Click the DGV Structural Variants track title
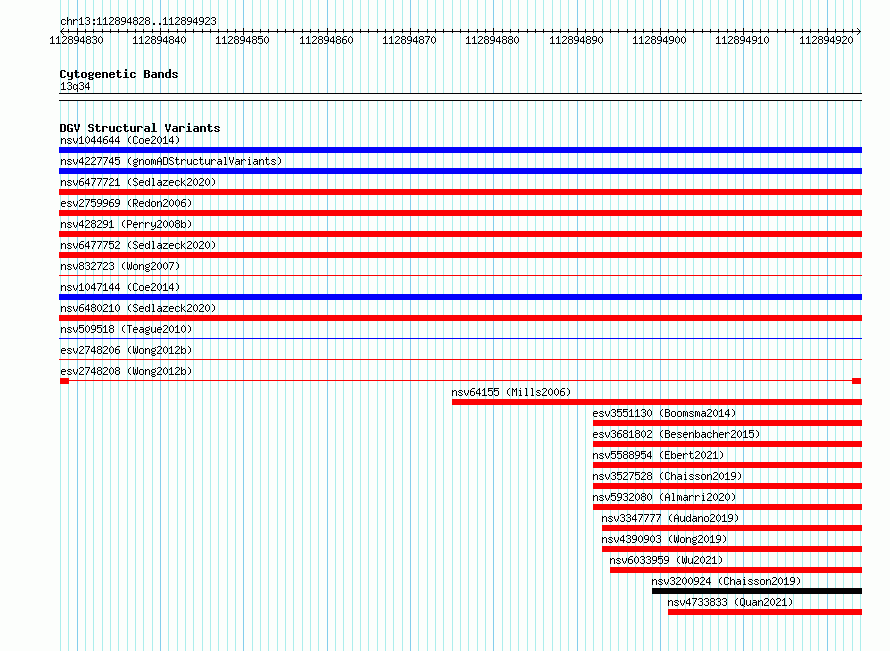The height and width of the screenshot is (651, 890). point(140,128)
